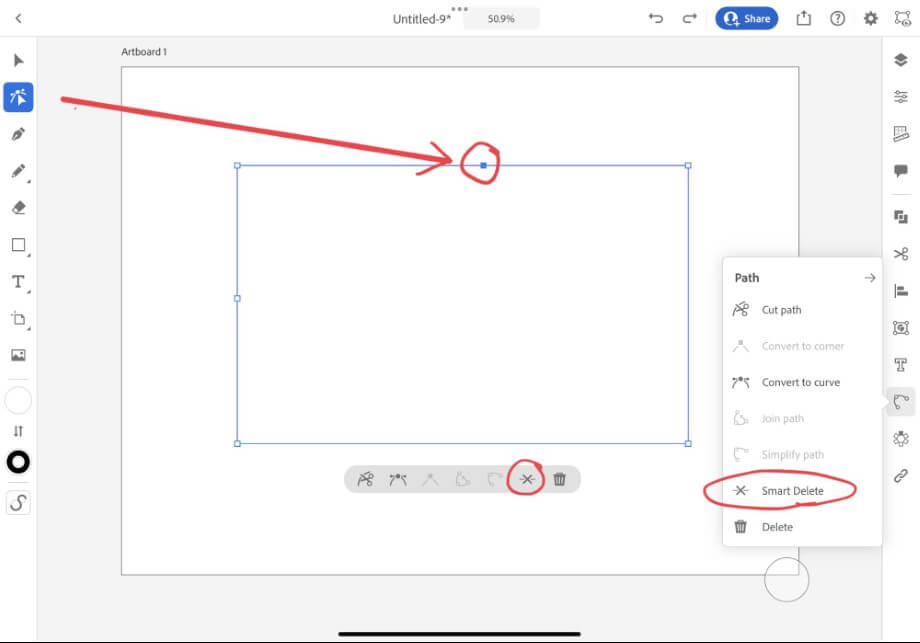The image size is (920, 643).
Task: Open the Combine Shapes panel
Action: click(x=901, y=217)
